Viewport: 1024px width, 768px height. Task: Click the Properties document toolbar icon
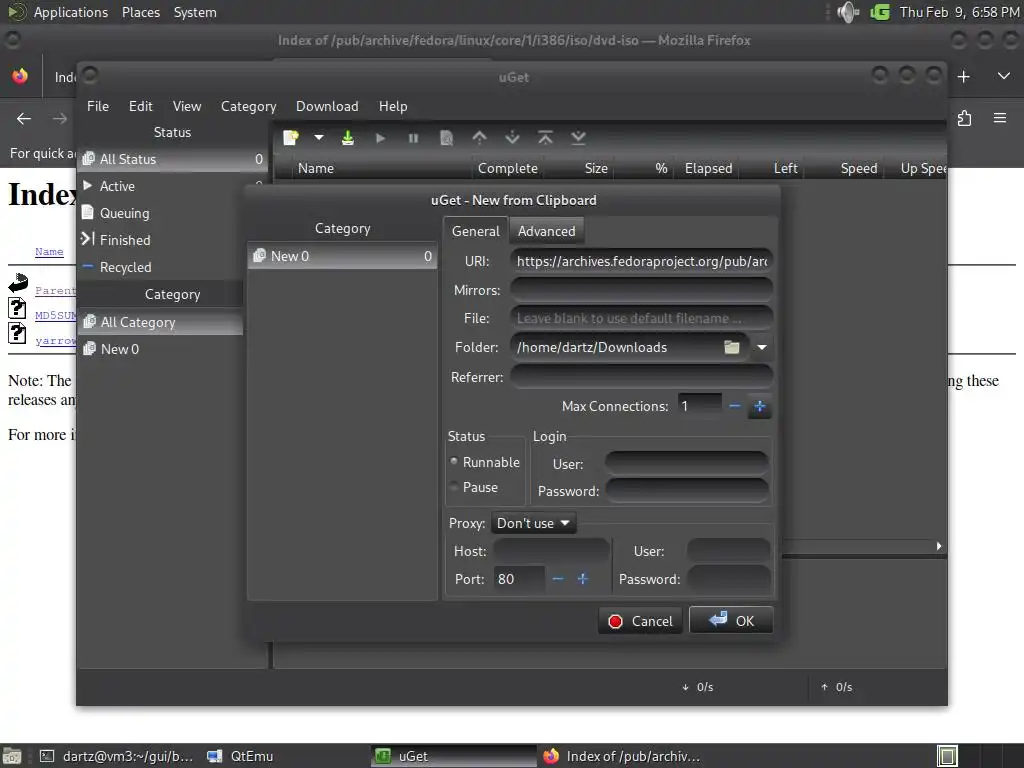pyautogui.click(x=447, y=138)
